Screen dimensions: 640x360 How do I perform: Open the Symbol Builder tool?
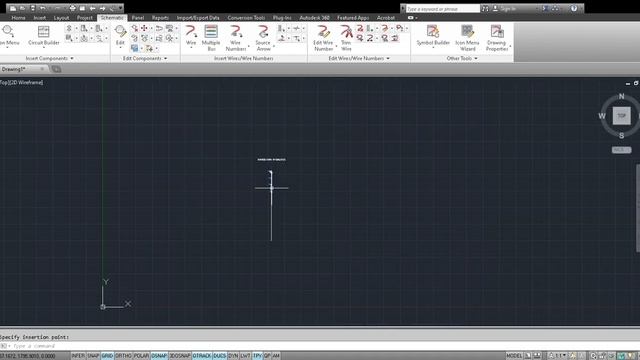point(433,35)
